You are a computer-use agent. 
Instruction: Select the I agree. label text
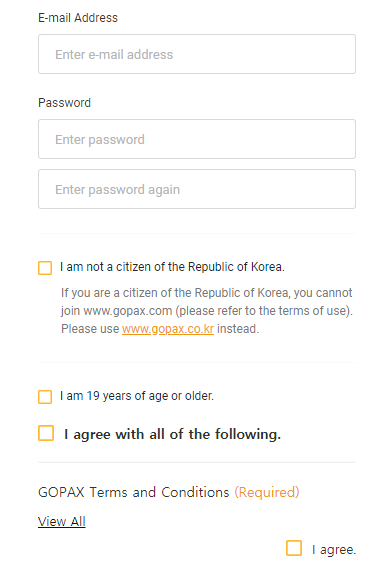[x=334, y=550]
